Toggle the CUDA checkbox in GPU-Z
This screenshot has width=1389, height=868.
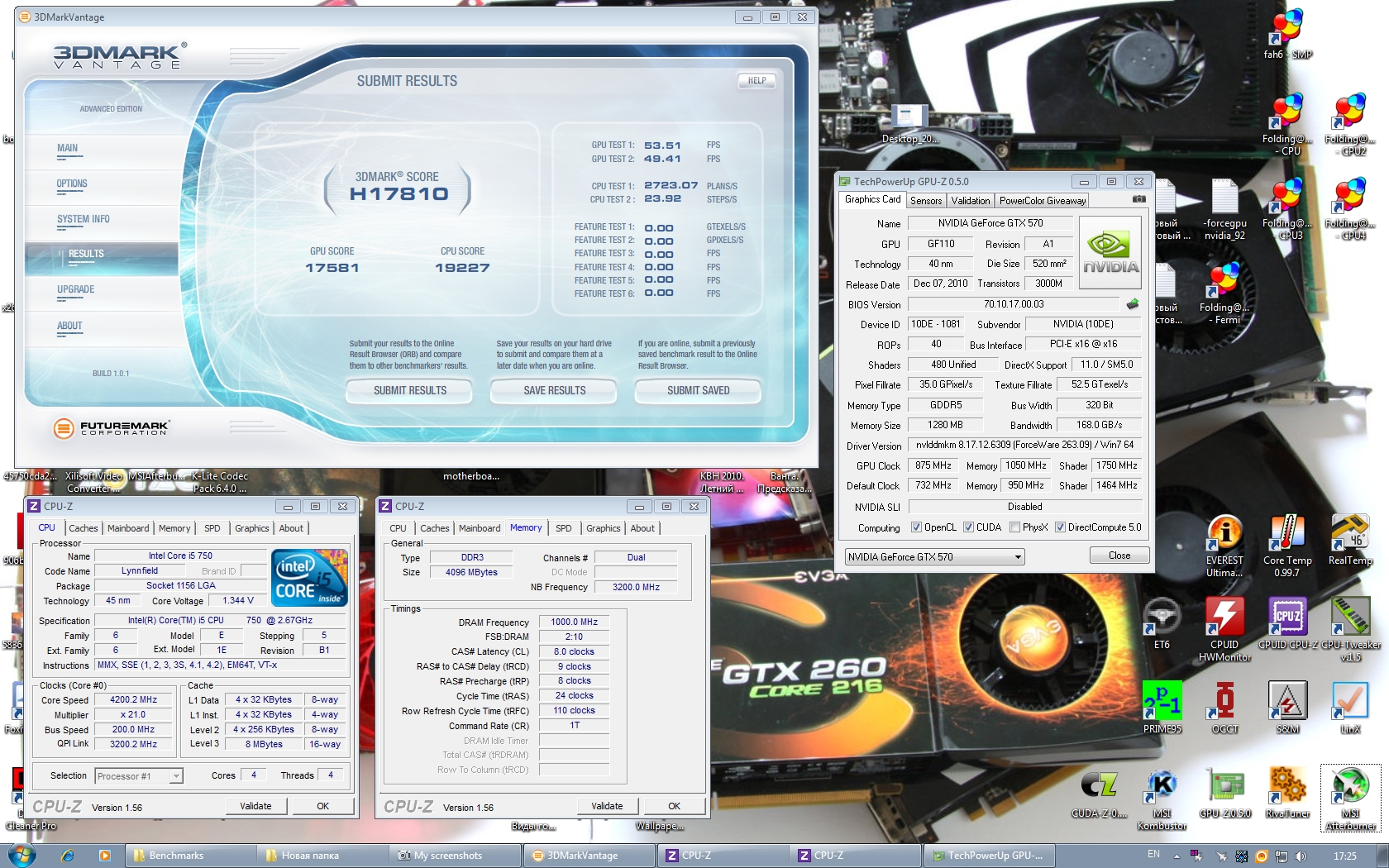pos(969,527)
